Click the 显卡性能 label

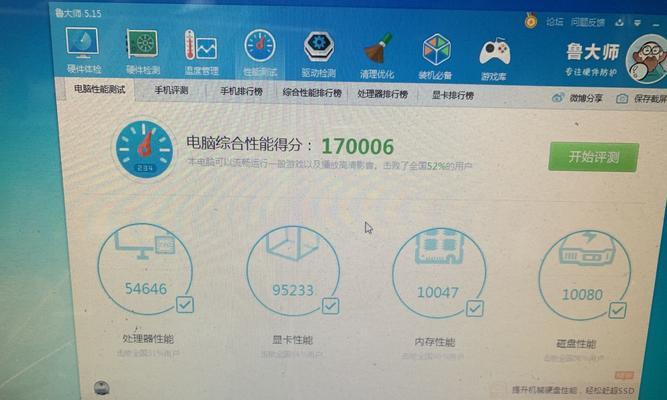point(293,340)
